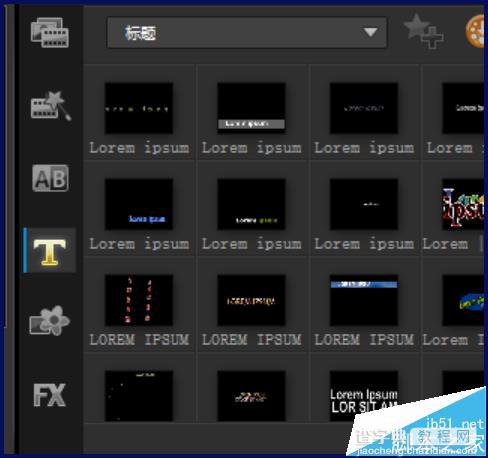488x458 pixels.
Task: Open the Graphic flower icon panel
Action: tap(50, 320)
